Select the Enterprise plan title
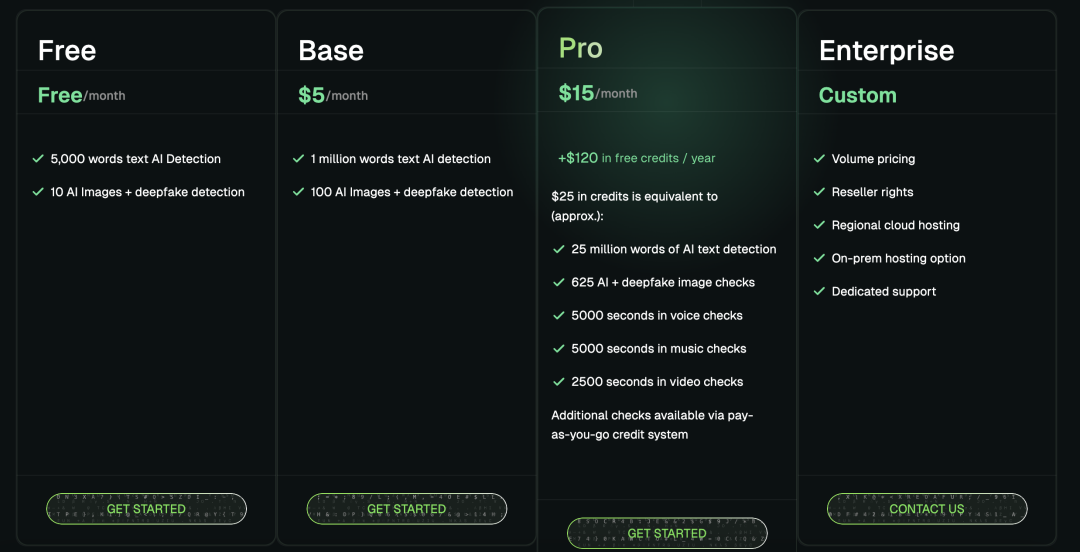1080x552 pixels. pos(886,50)
